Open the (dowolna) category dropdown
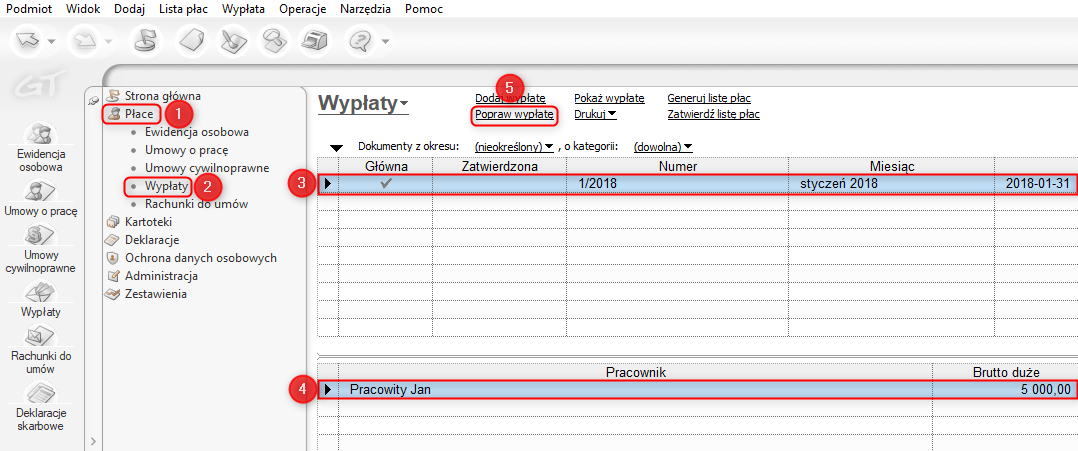1078x451 pixels. [662, 147]
